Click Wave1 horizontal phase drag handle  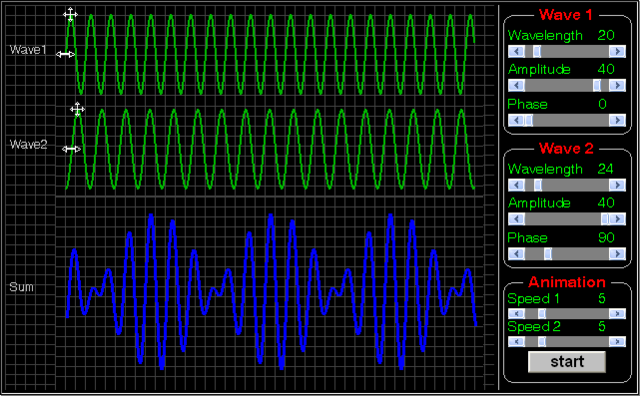65,54
